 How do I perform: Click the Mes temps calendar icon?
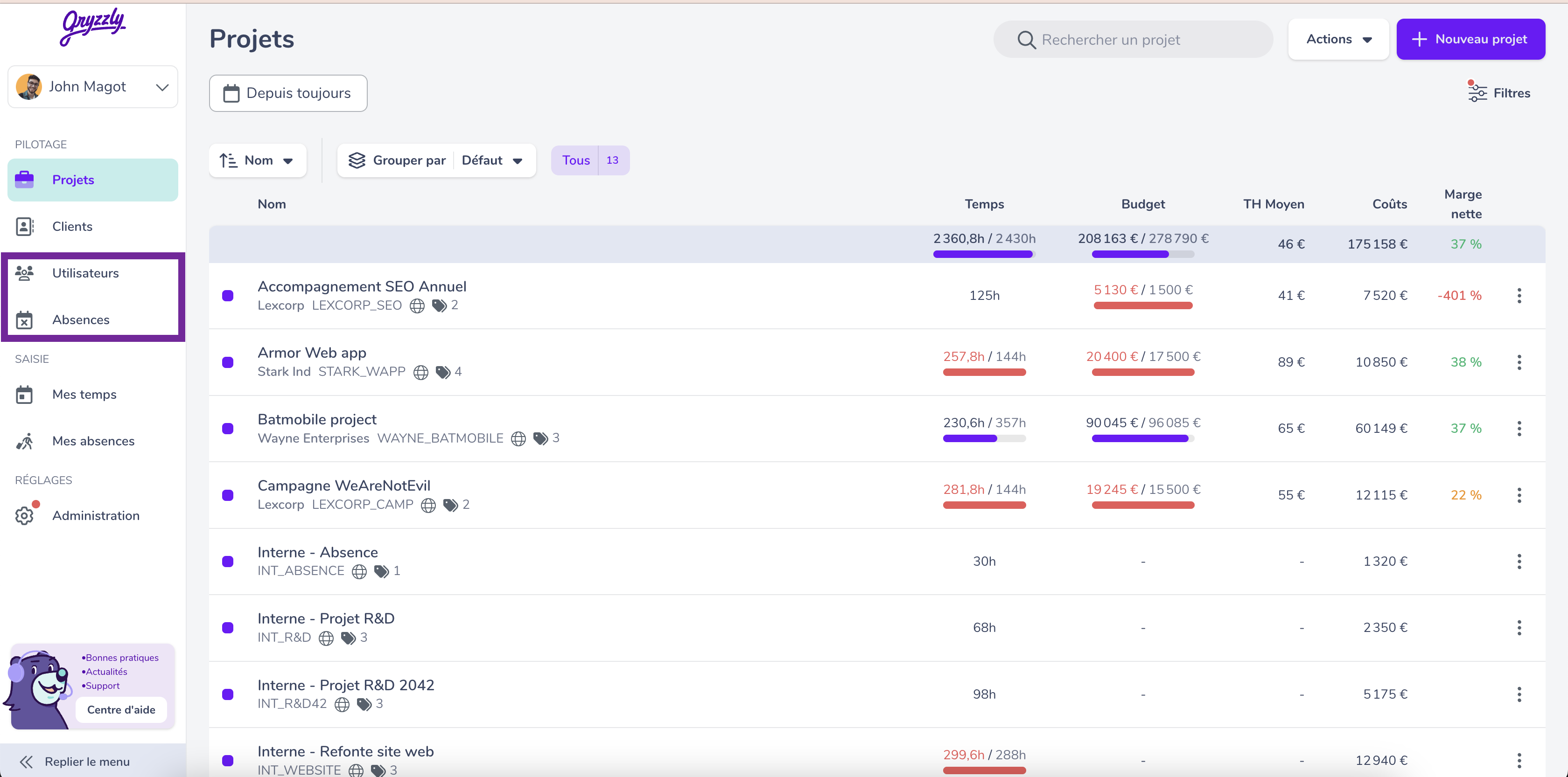24,394
